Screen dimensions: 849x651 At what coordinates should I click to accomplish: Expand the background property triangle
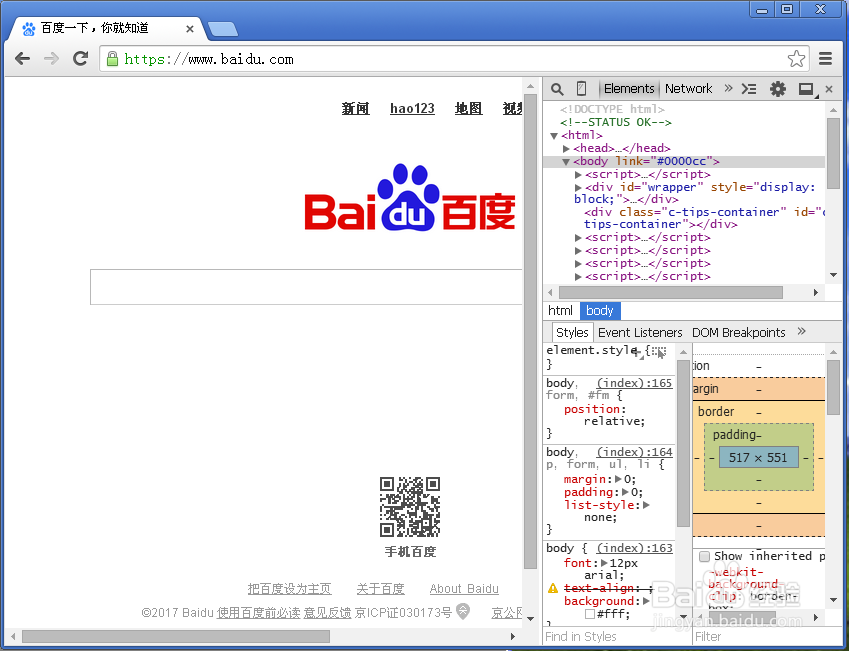(x=646, y=601)
